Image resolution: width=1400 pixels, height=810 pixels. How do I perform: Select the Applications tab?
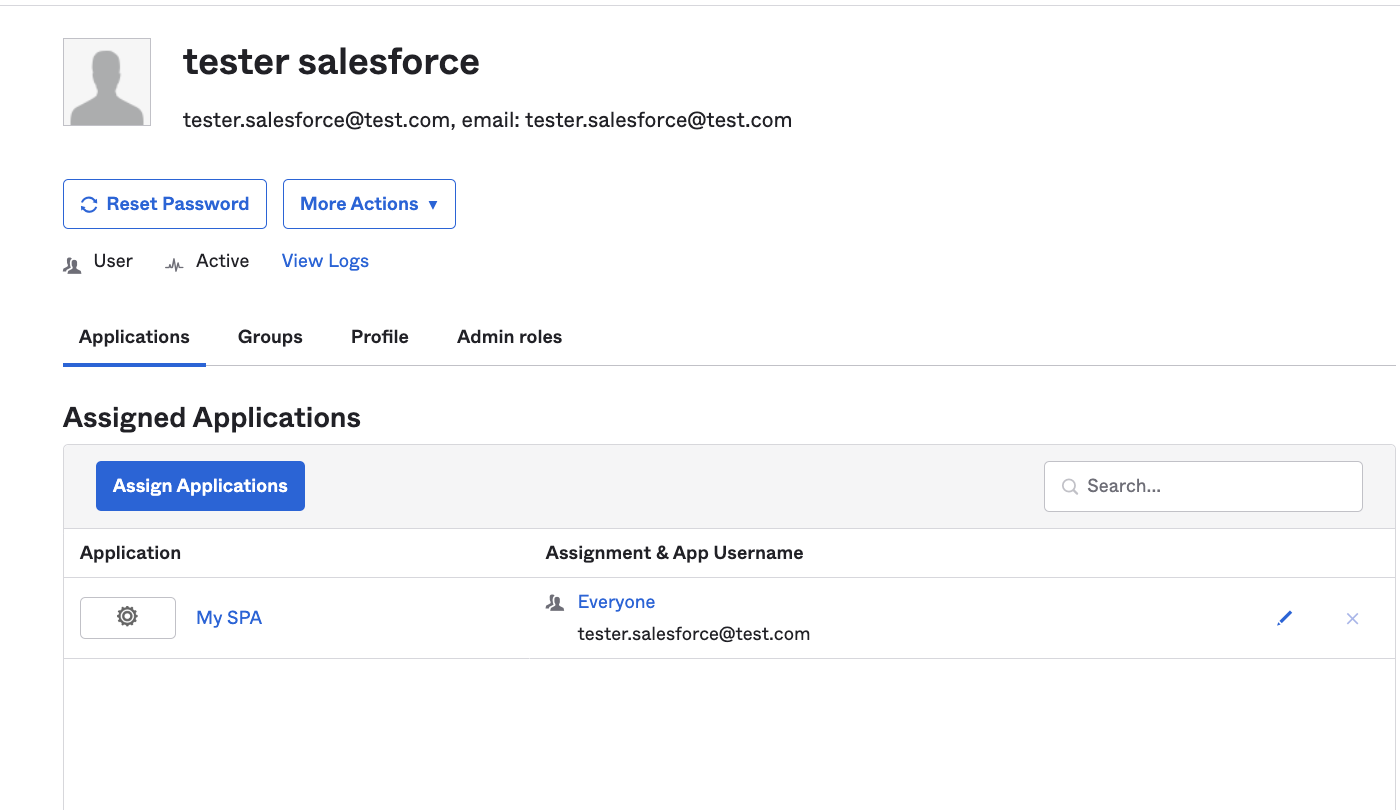tap(134, 337)
